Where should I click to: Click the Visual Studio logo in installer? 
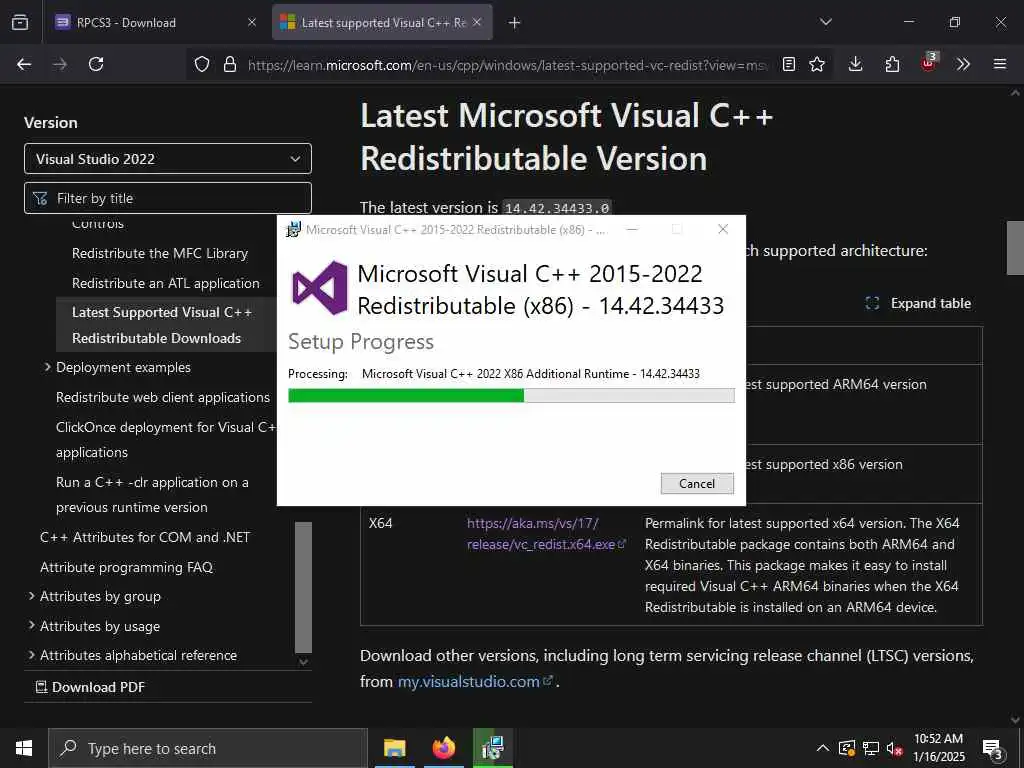320,288
